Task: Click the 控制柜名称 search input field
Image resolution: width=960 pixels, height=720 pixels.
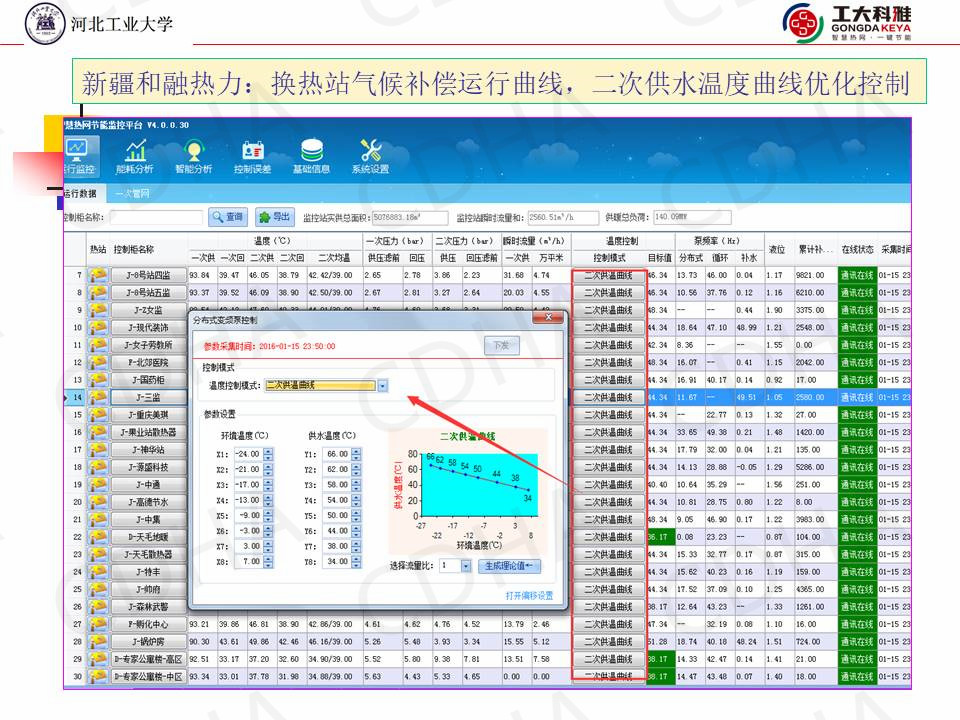Action: pos(155,217)
